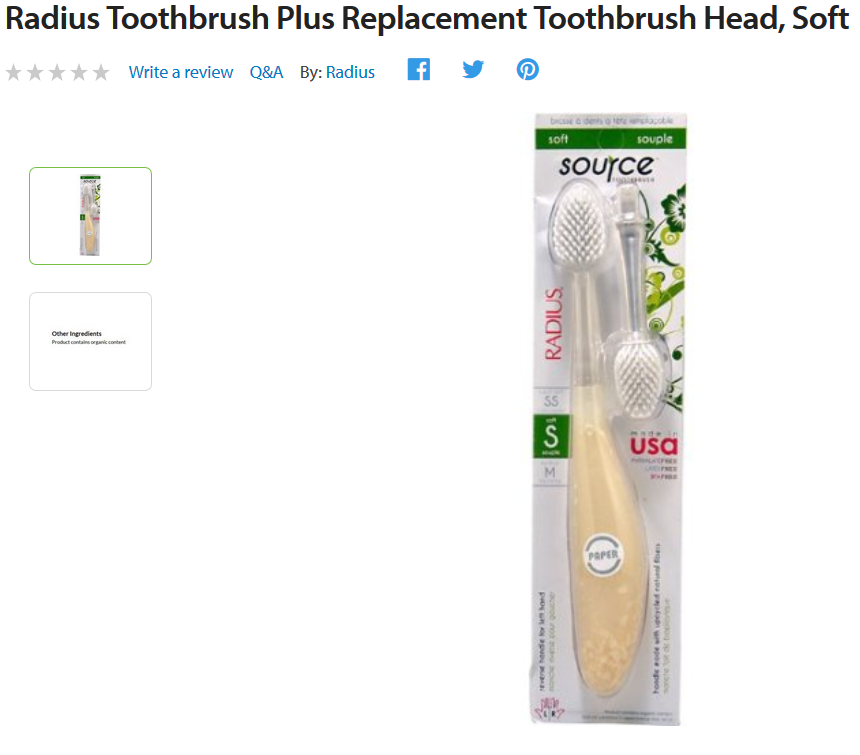This screenshot has width=860, height=755.
Task: Click the RADIUS text on package
Action: click(554, 324)
